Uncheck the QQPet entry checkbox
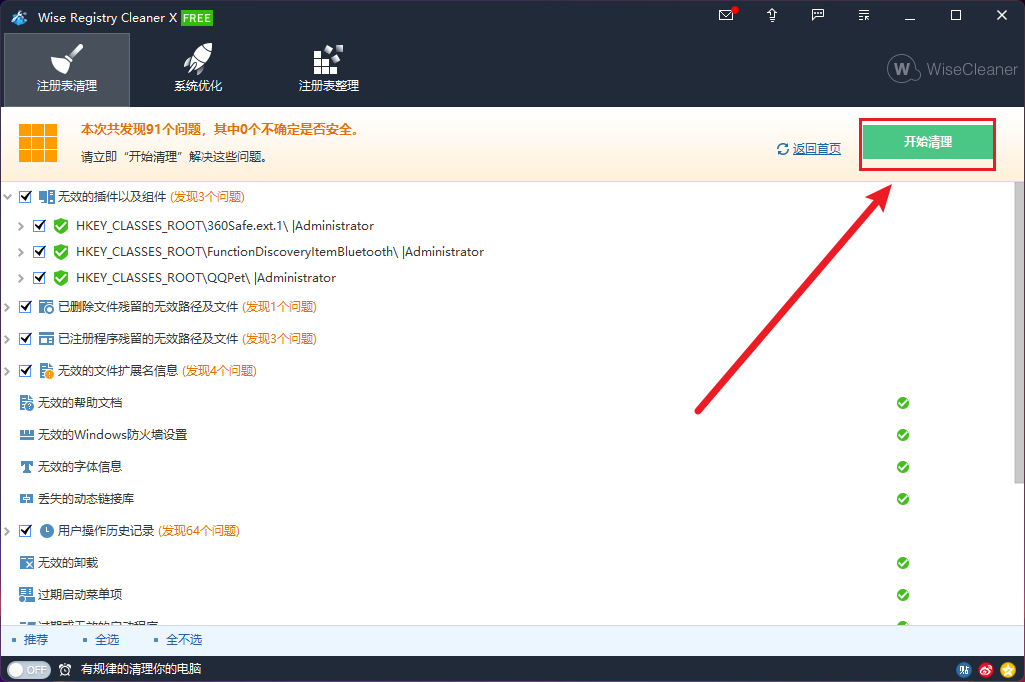The image size is (1025, 682). [x=39, y=278]
